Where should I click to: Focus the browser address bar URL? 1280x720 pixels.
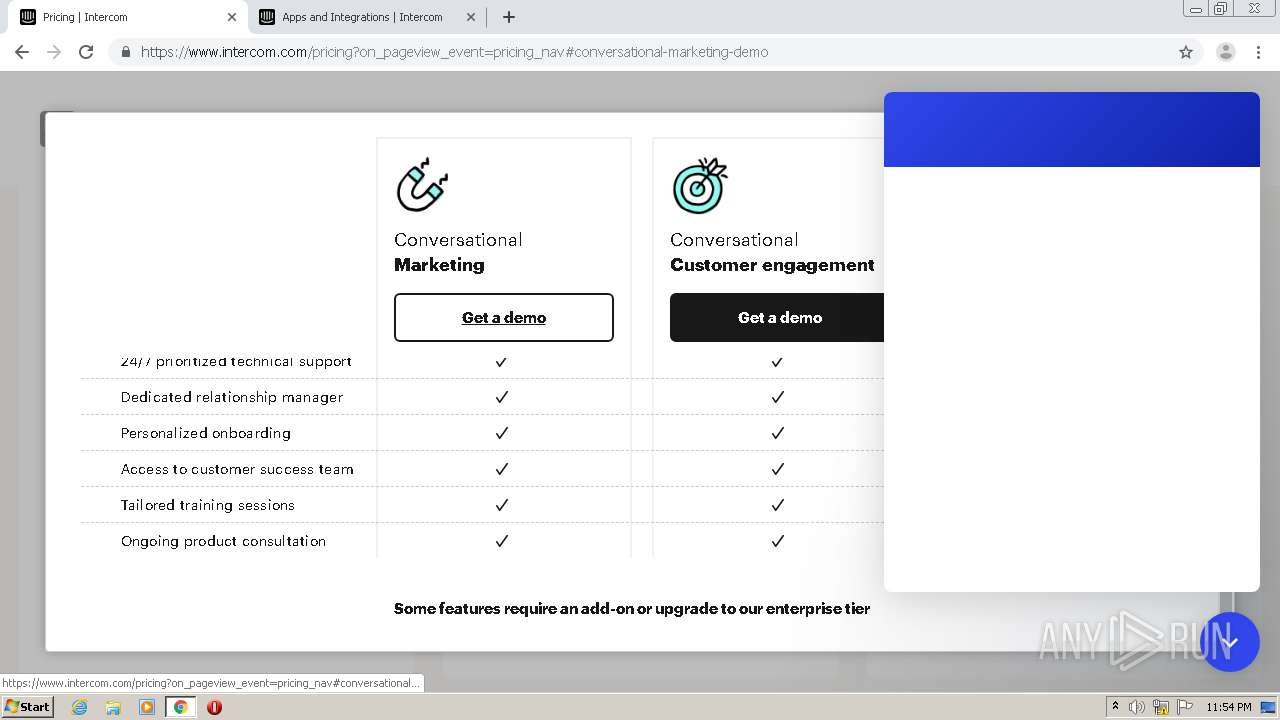pyautogui.click(x=454, y=52)
